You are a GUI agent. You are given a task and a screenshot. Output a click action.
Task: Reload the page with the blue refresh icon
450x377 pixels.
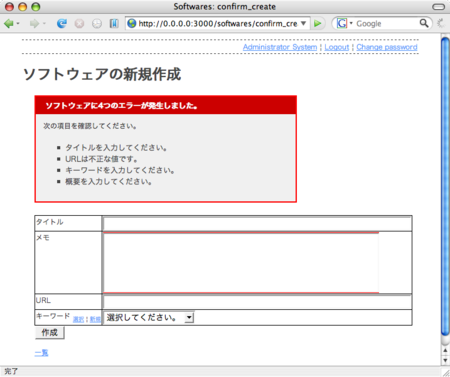point(62,24)
